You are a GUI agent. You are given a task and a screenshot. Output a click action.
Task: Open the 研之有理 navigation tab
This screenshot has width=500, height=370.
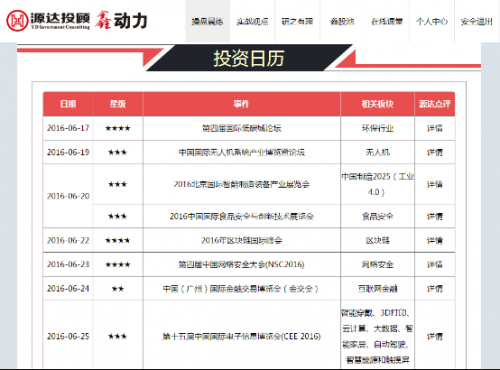pyautogui.click(x=297, y=22)
